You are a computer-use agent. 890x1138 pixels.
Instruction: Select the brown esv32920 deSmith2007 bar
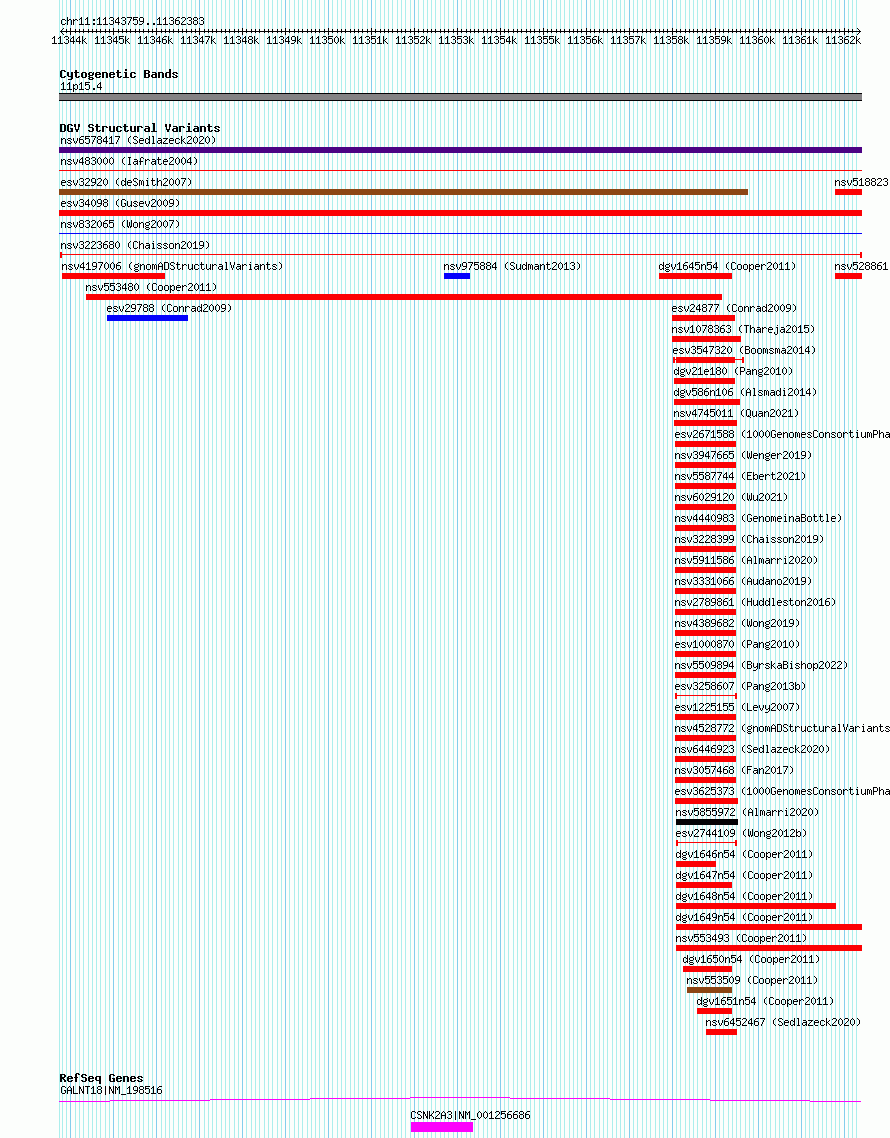tap(404, 192)
